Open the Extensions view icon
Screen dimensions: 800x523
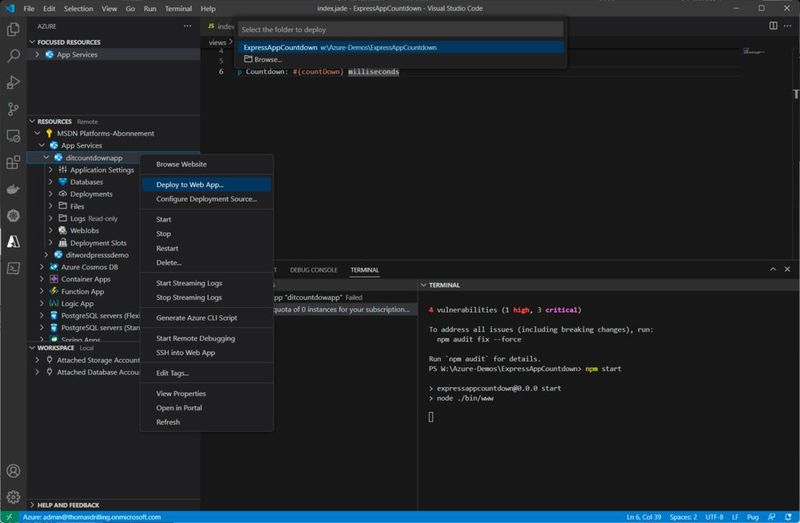click(14, 162)
